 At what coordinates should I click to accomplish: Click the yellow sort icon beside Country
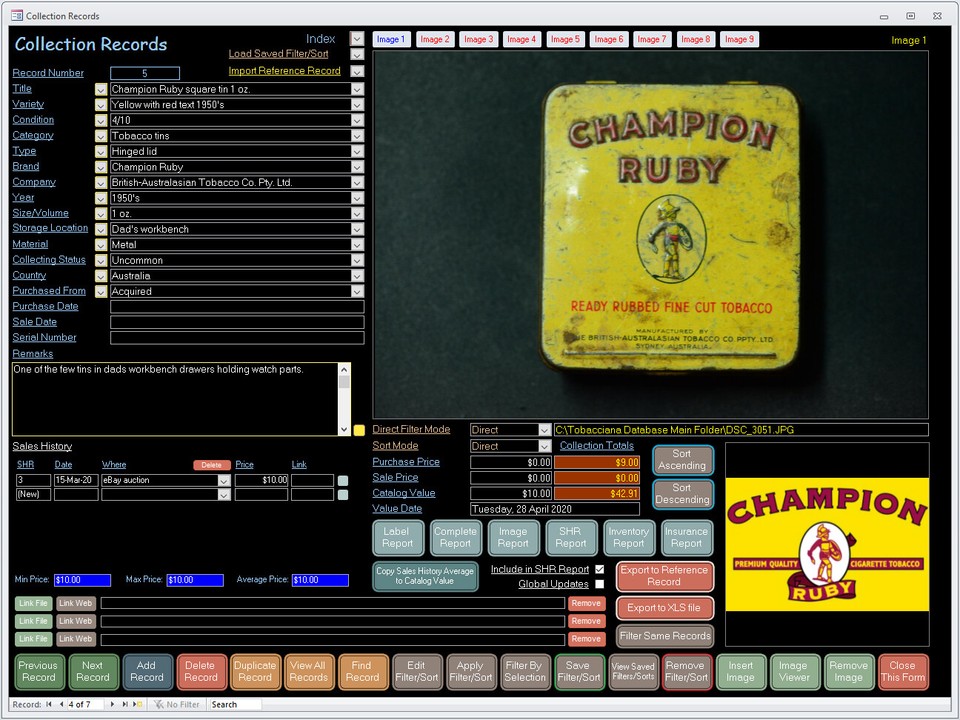(x=101, y=276)
